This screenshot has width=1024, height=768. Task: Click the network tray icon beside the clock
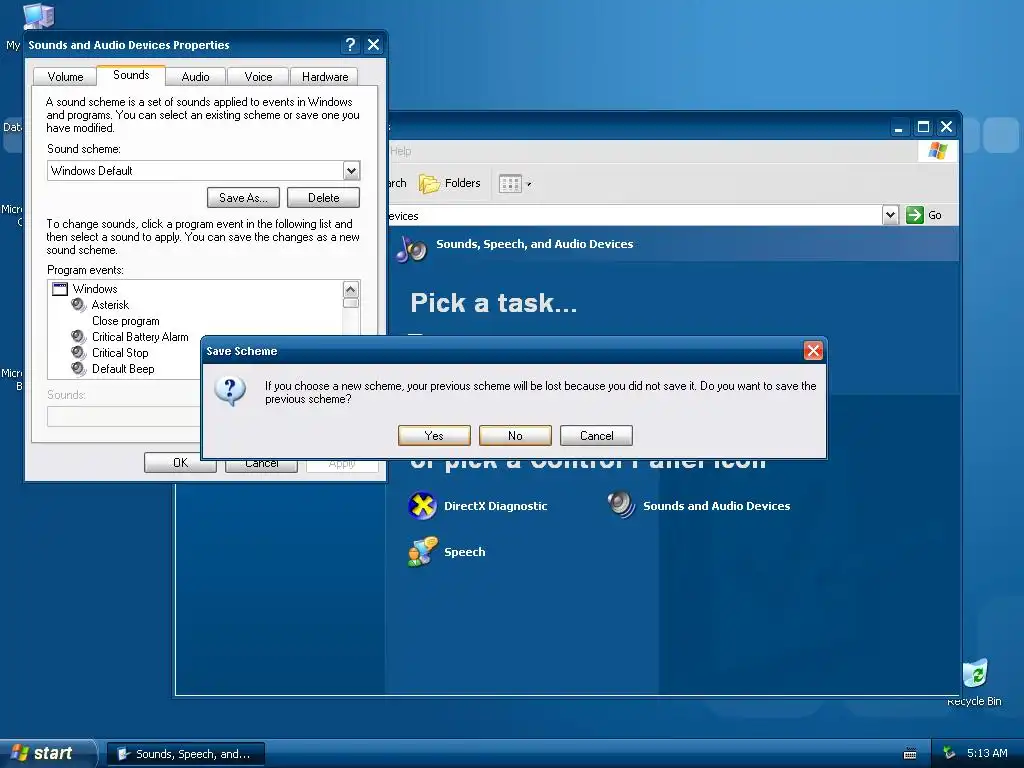[950, 753]
